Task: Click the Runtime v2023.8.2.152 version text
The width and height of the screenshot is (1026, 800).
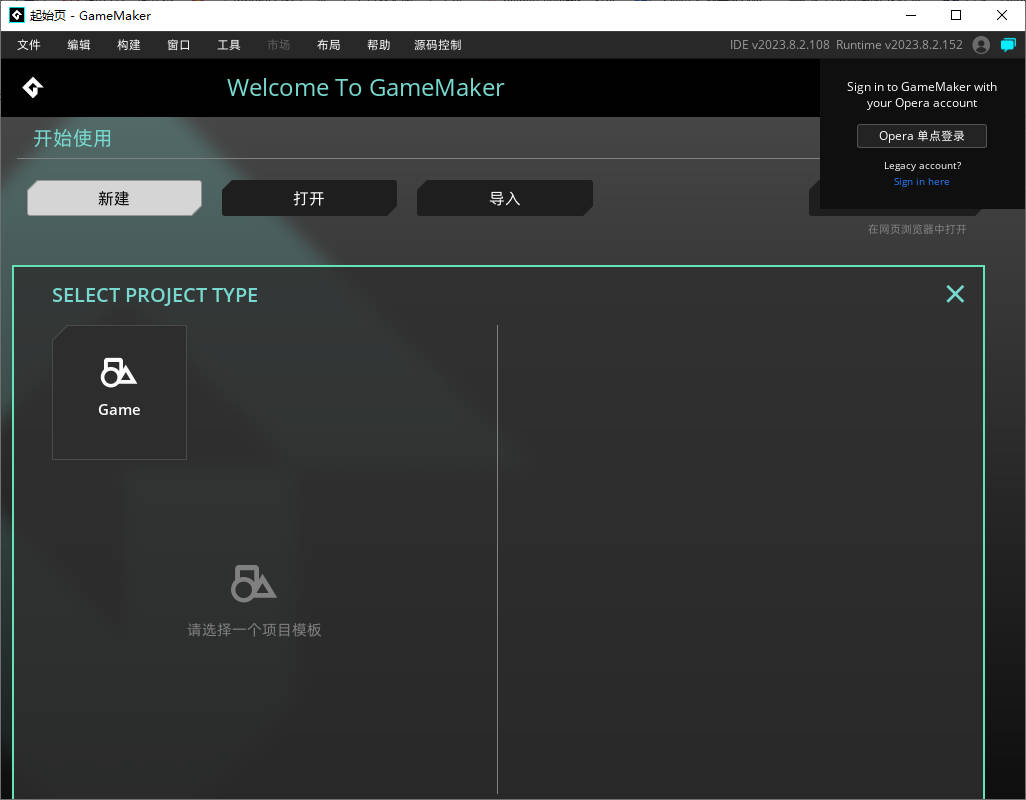Action: (899, 44)
